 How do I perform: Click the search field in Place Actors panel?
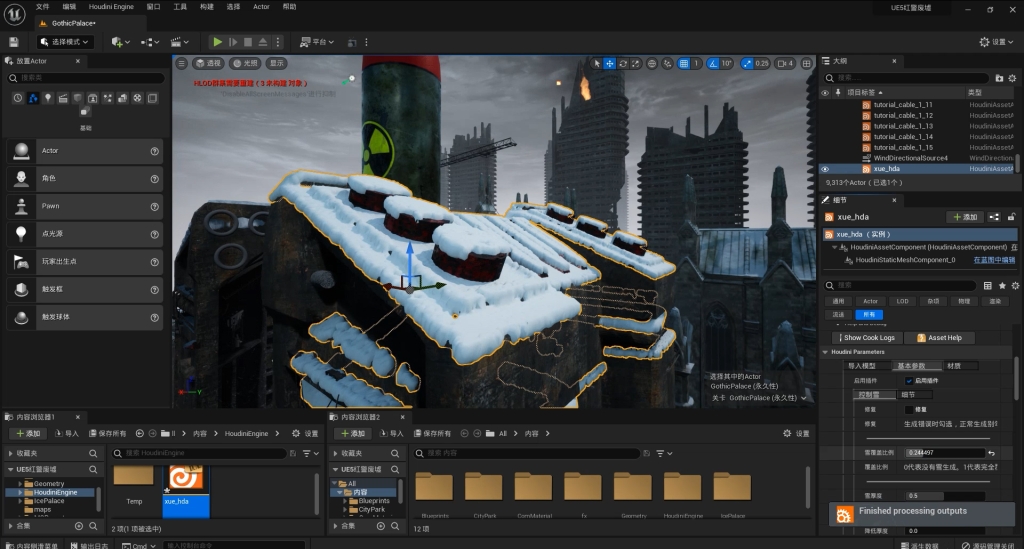pos(86,78)
